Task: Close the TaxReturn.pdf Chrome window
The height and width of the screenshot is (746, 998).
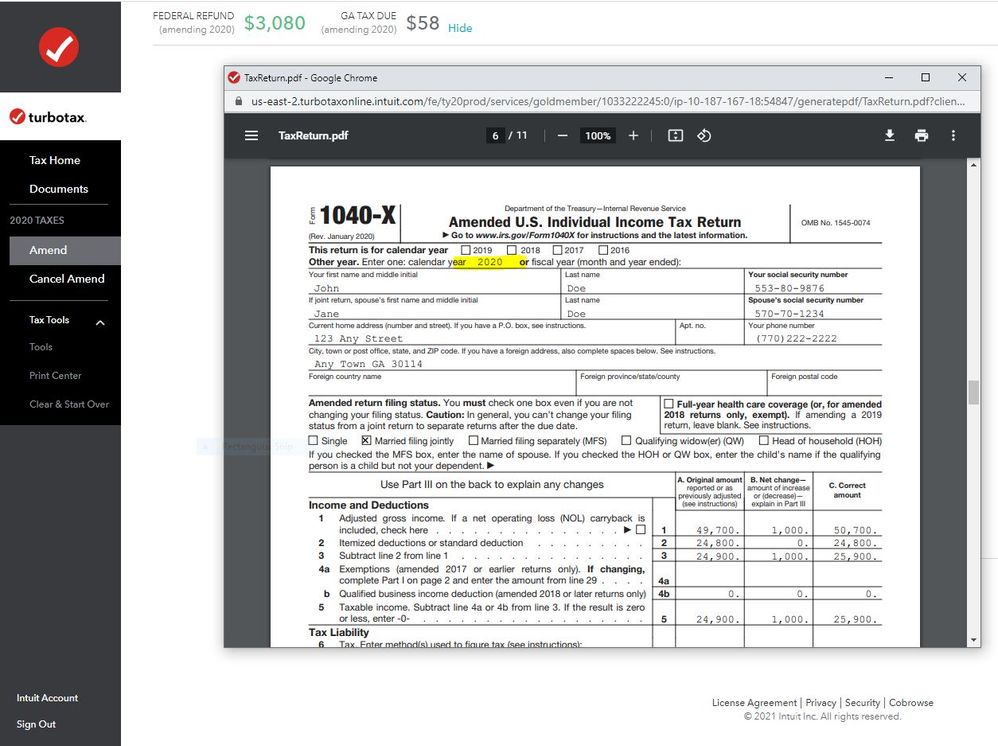Action: [x=962, y=78]
